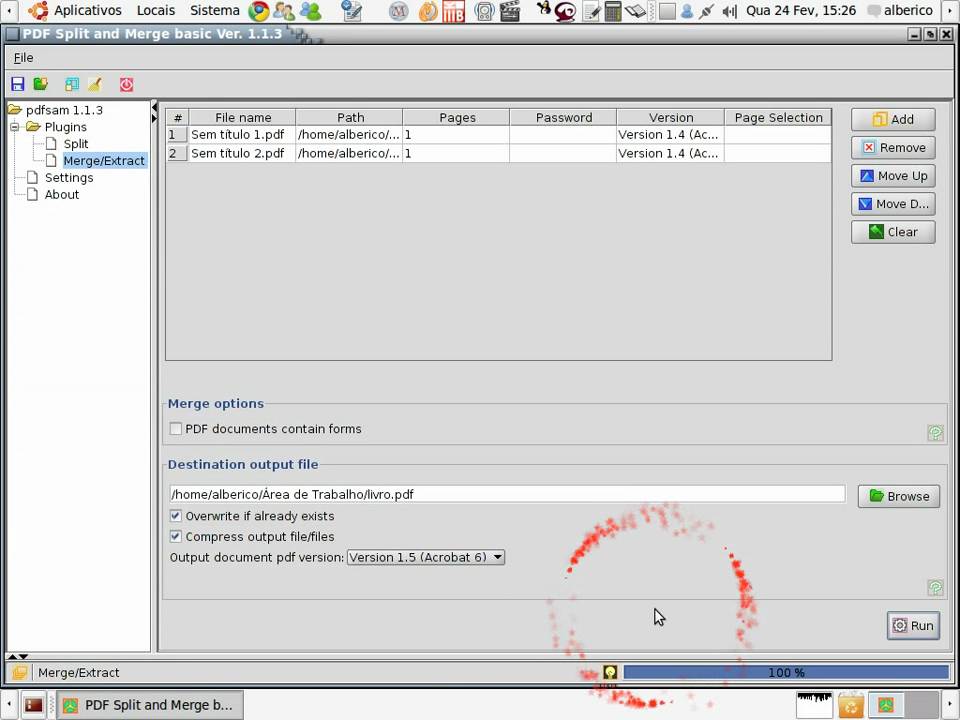Click the workspace switcher in bottom panel

click(x=902, y=705)
